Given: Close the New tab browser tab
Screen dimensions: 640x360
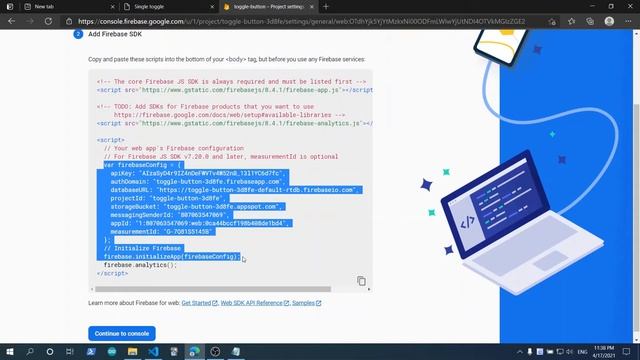Looking at the screenshot, I should pyautogui.click(x=113, y=7).
